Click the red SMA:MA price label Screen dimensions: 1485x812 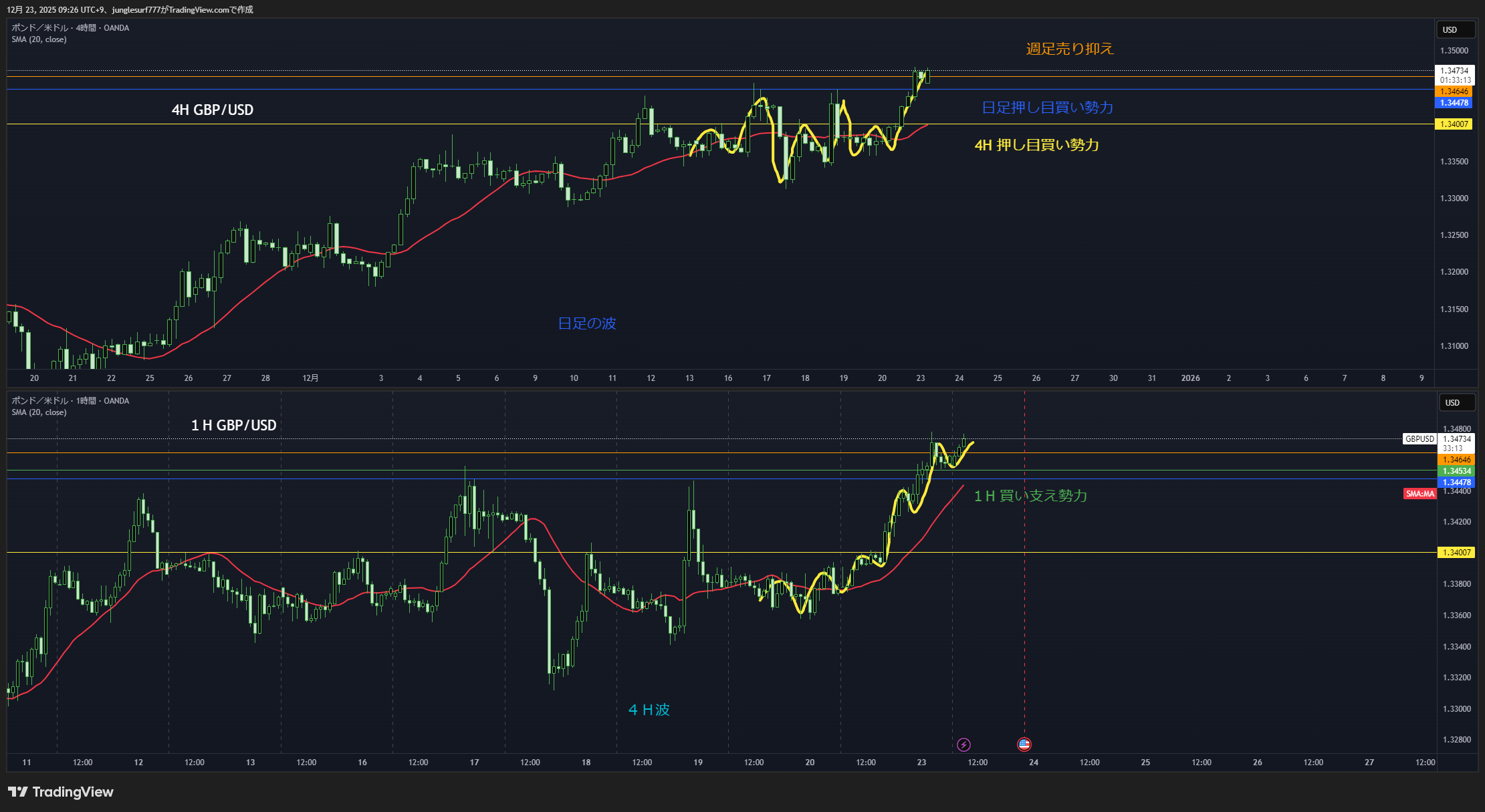[1419, 494]
